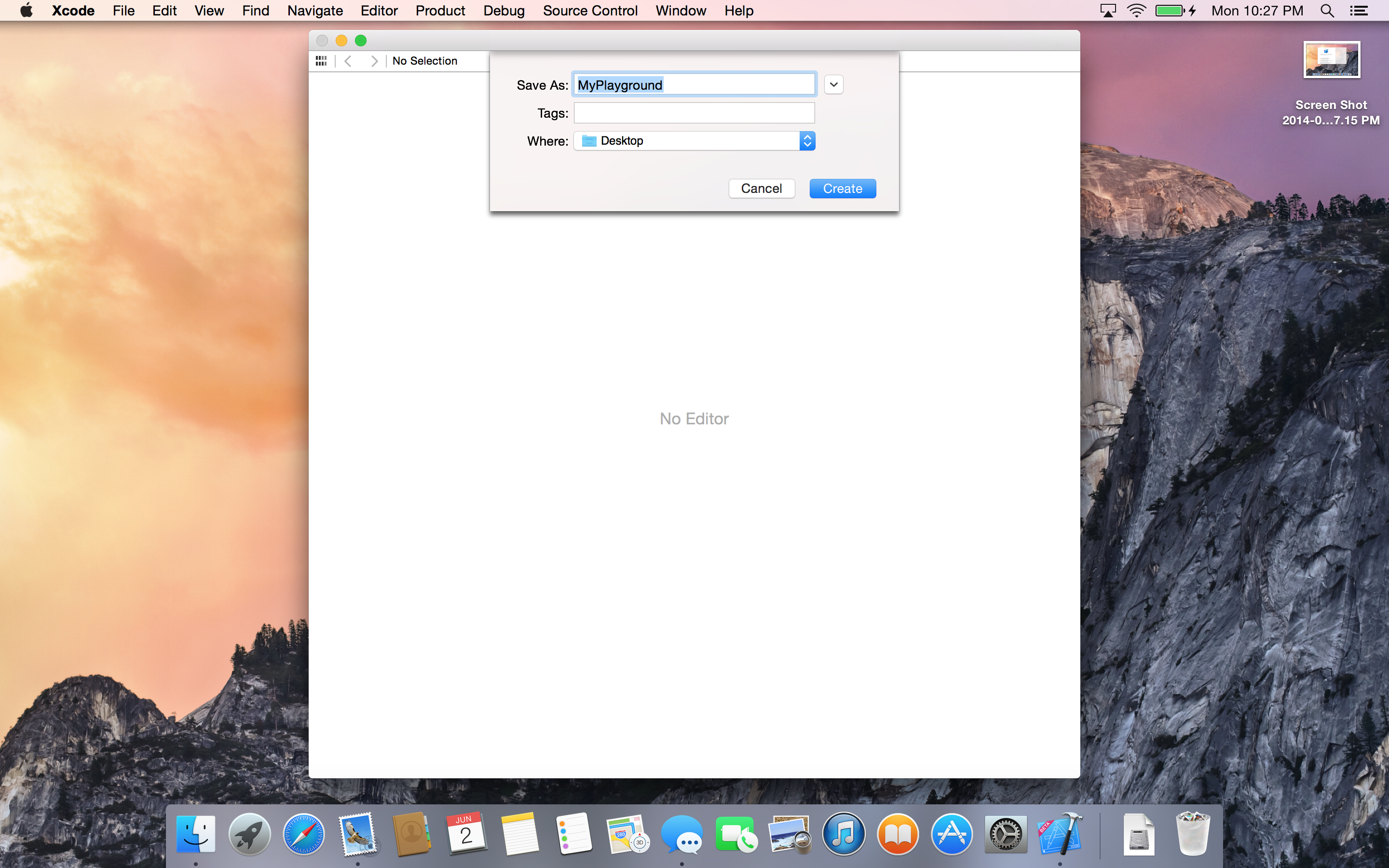Open System Preferences from the Dock
Screen dimensions: 1389x868
pyautogui.click(x=1005, y=834)
